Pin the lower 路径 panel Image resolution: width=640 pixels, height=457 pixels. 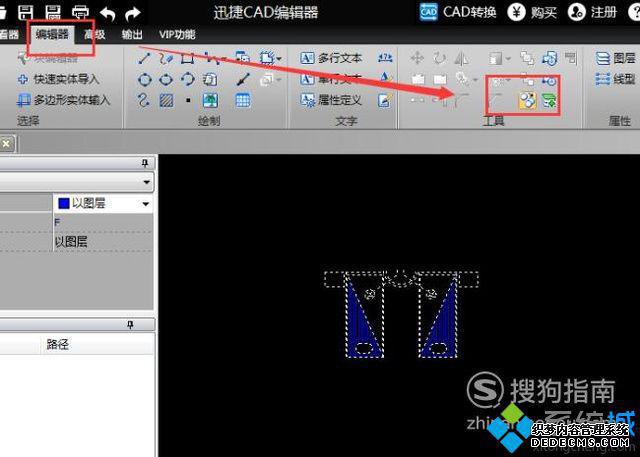tap(130, 325)
